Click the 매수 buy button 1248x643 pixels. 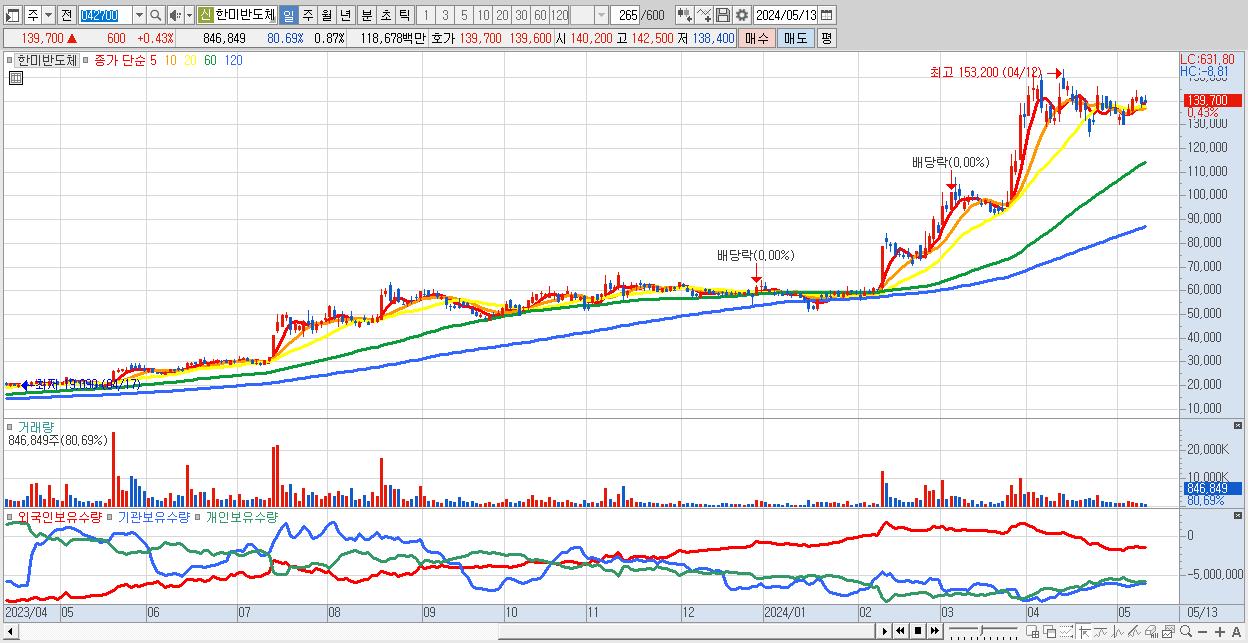[x=757, y=38]
